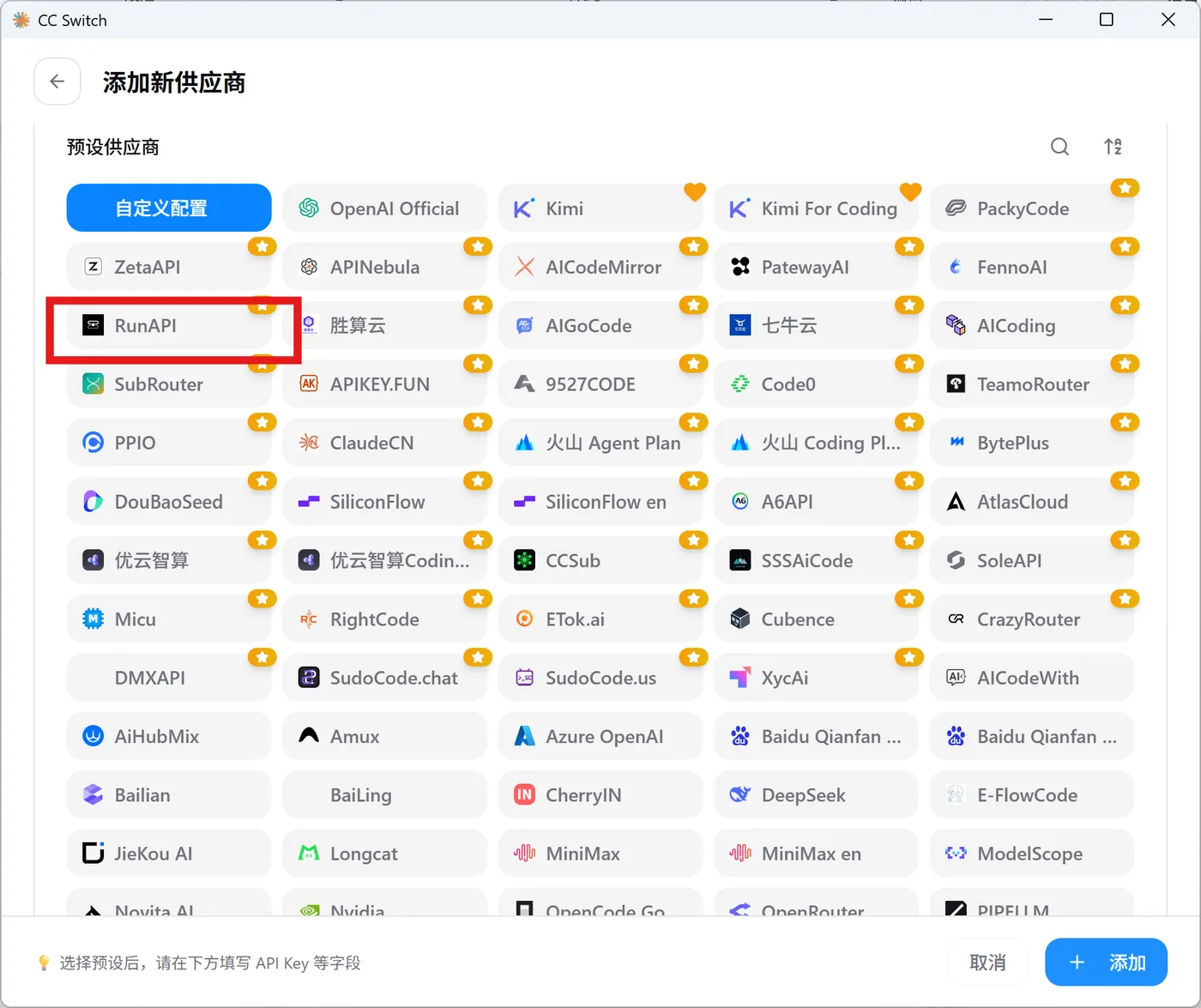Click the AIGoCode logo icon
Viewport: 1201px width, 1008px height.
524,325
